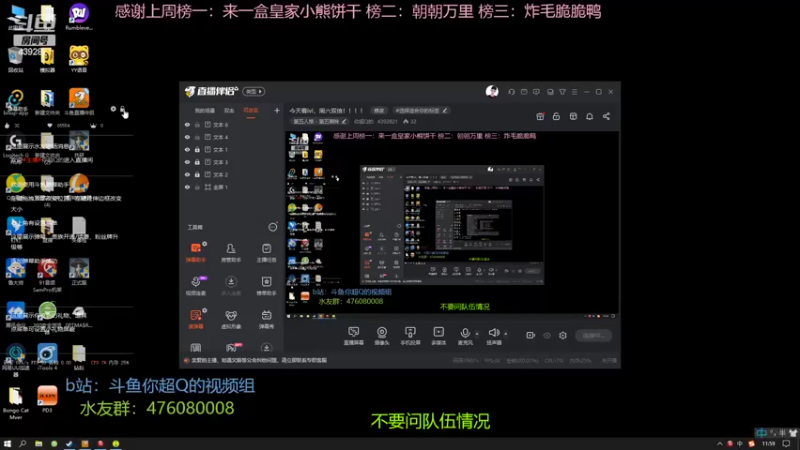Open the taskbar notification center

coord(787,443)
